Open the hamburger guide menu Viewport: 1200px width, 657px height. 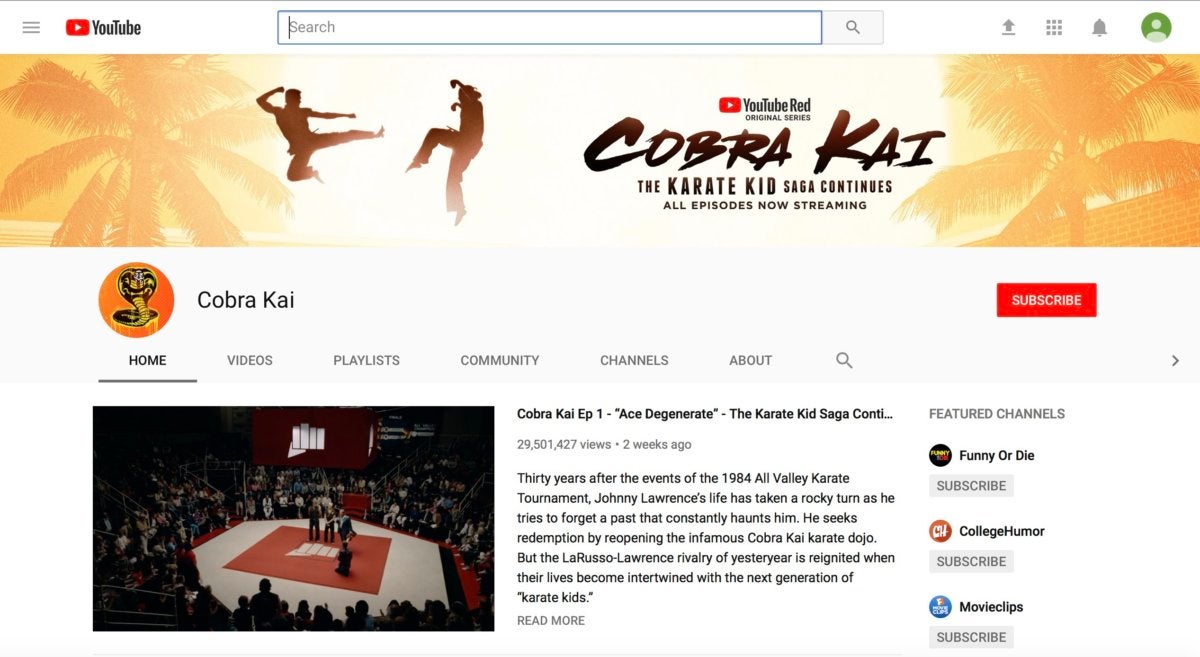31,28
